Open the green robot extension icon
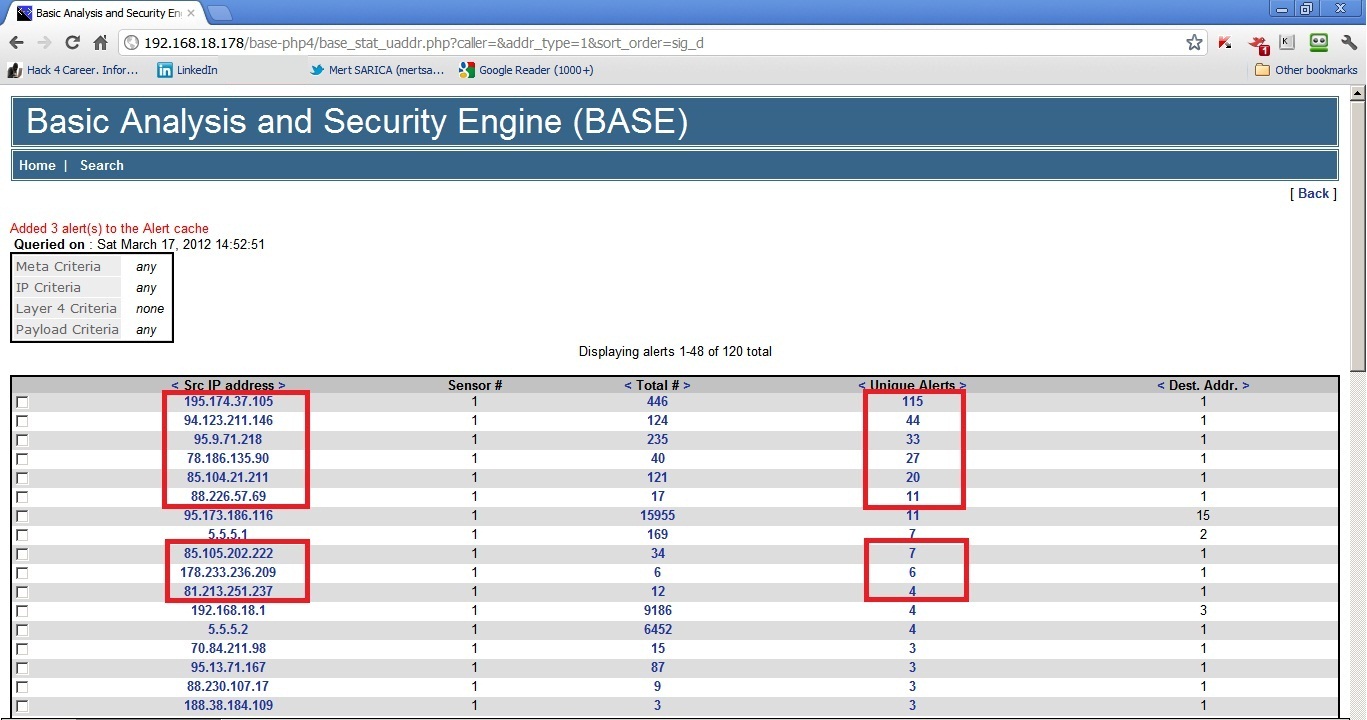Viewport: 1367px width, 720px height. click(1318, 43)
